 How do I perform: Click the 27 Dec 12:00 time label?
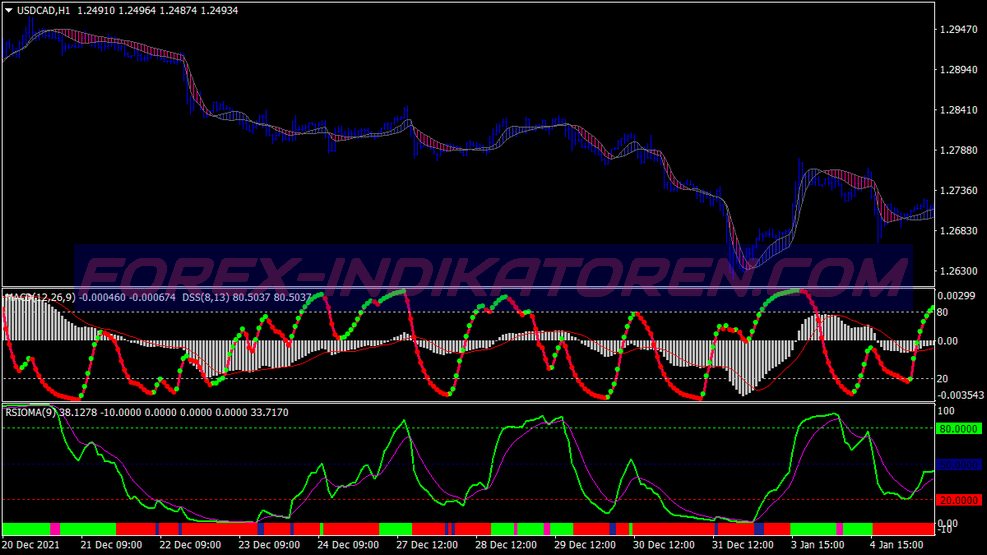point(427,545)
